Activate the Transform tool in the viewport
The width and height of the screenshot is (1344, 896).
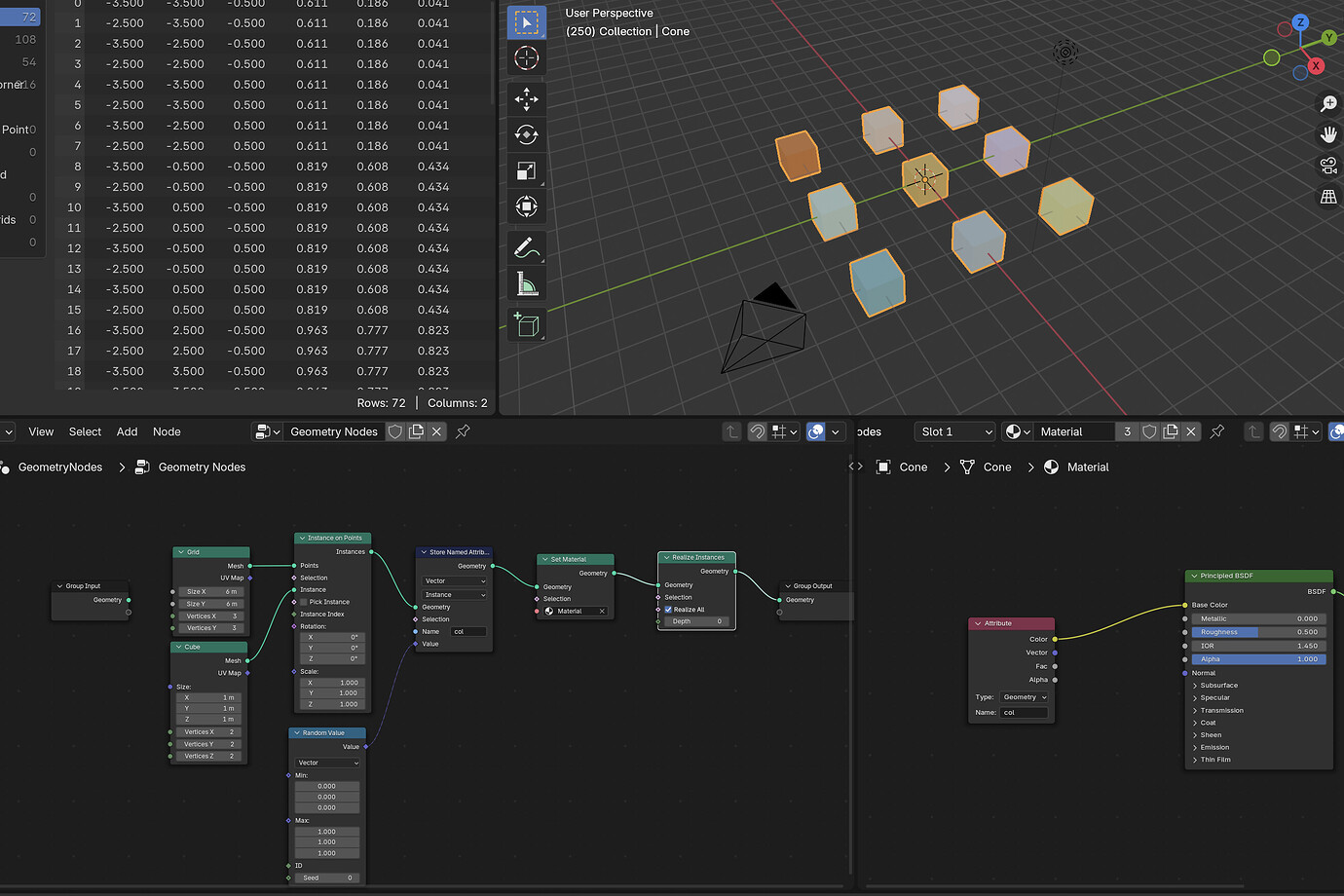point(526,206)
